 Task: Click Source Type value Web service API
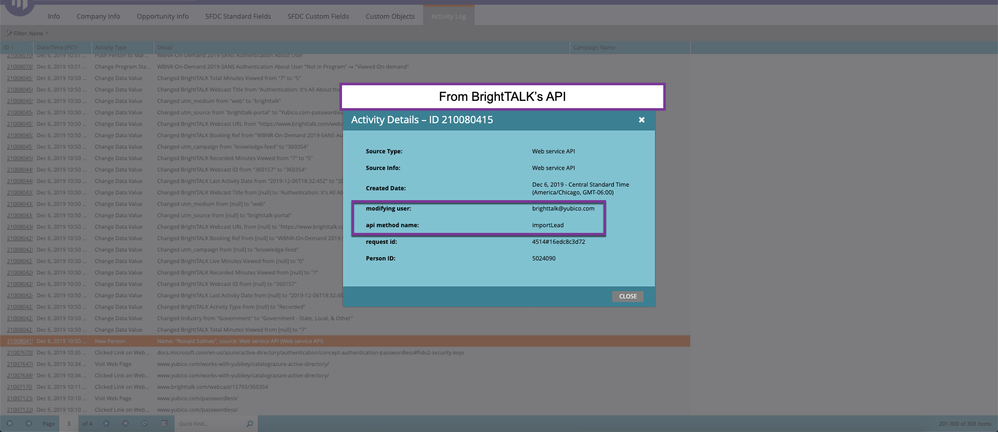(x=553, y=151)
